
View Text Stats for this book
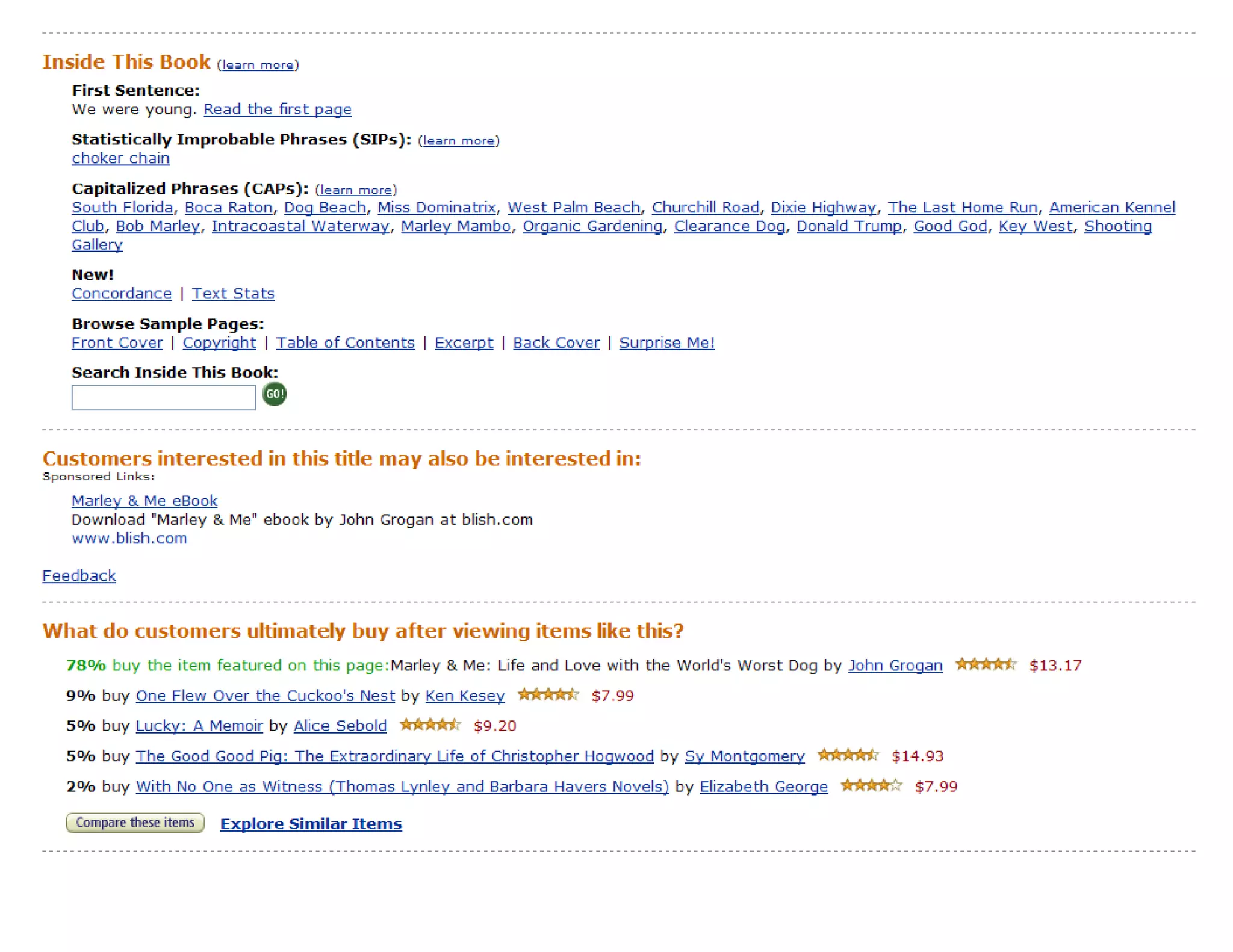pos(233,294)
